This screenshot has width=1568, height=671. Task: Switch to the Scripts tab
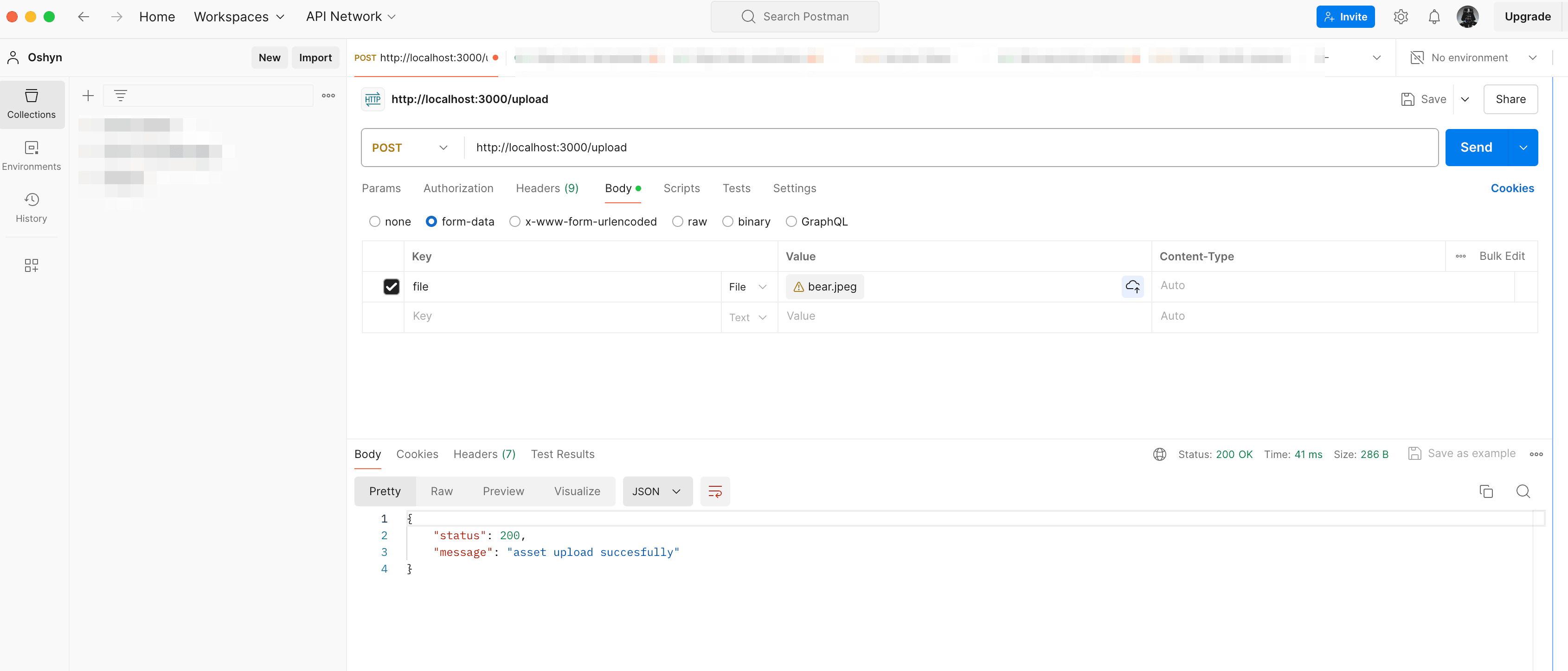(x=682, y=188)
